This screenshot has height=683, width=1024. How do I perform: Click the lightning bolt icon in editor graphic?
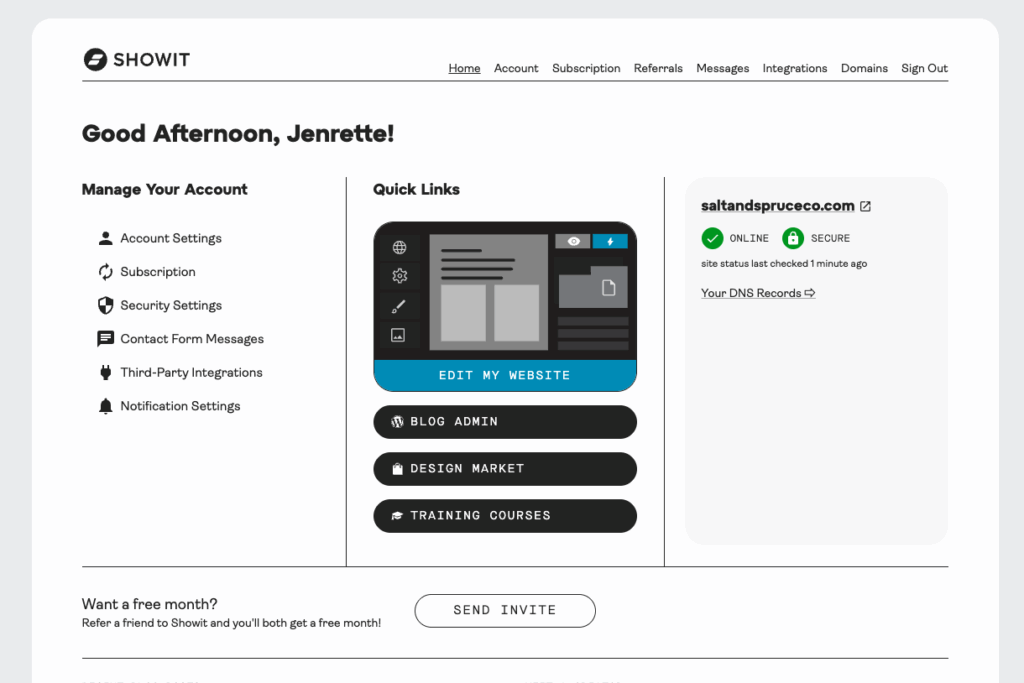click(610, 242)
